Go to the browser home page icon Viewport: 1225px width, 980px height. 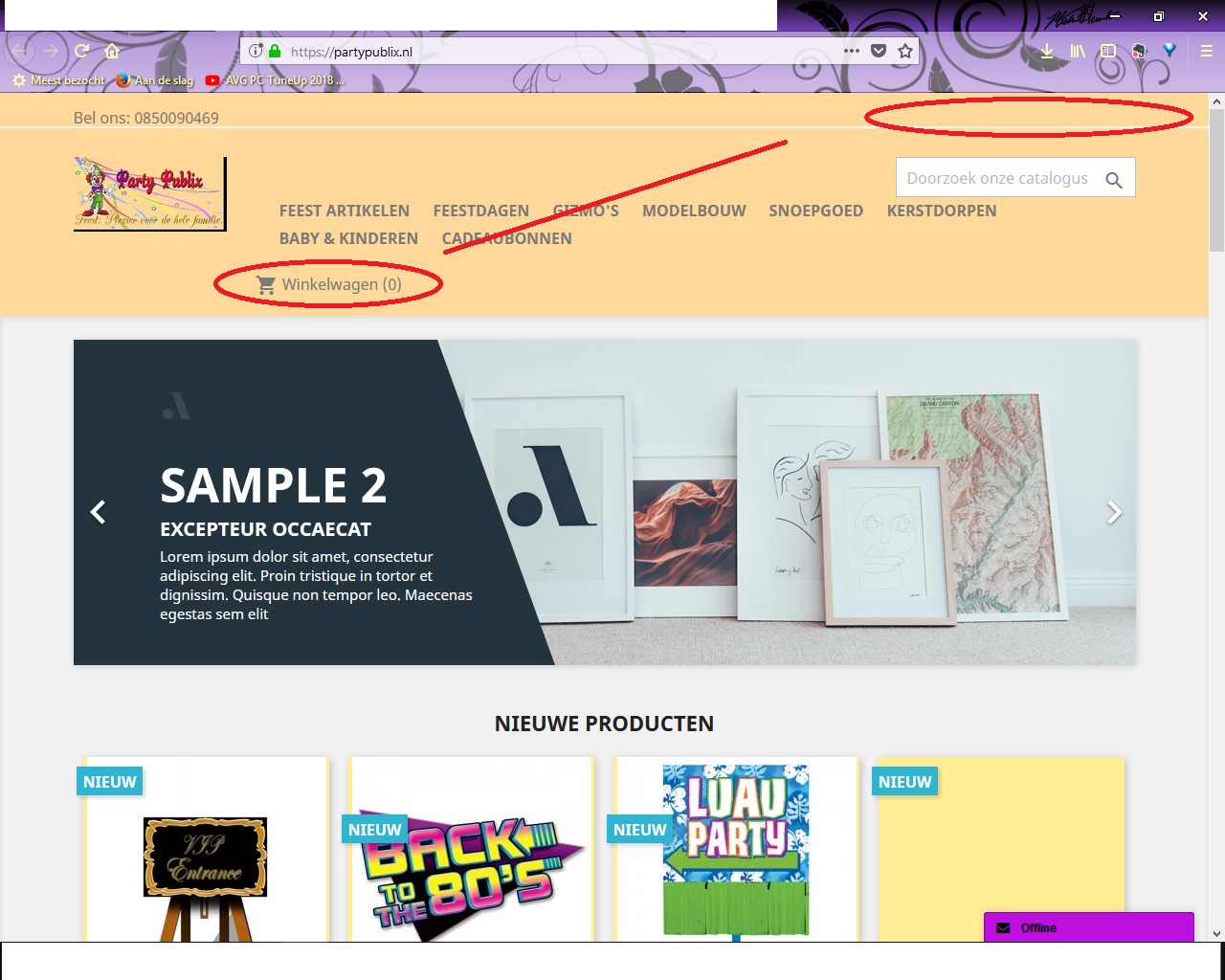coord(112,51)
